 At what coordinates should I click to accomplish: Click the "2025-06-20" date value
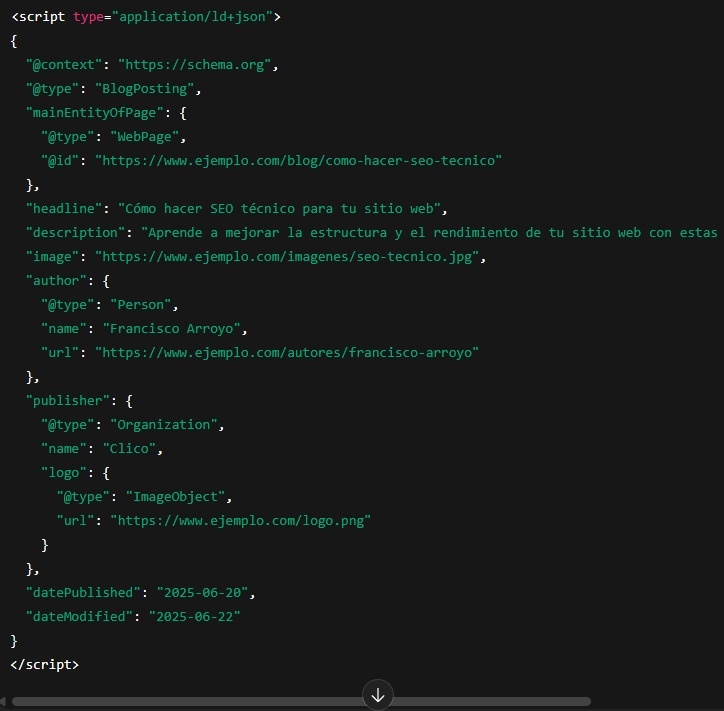pyautogui.click(x=203, y=593)
